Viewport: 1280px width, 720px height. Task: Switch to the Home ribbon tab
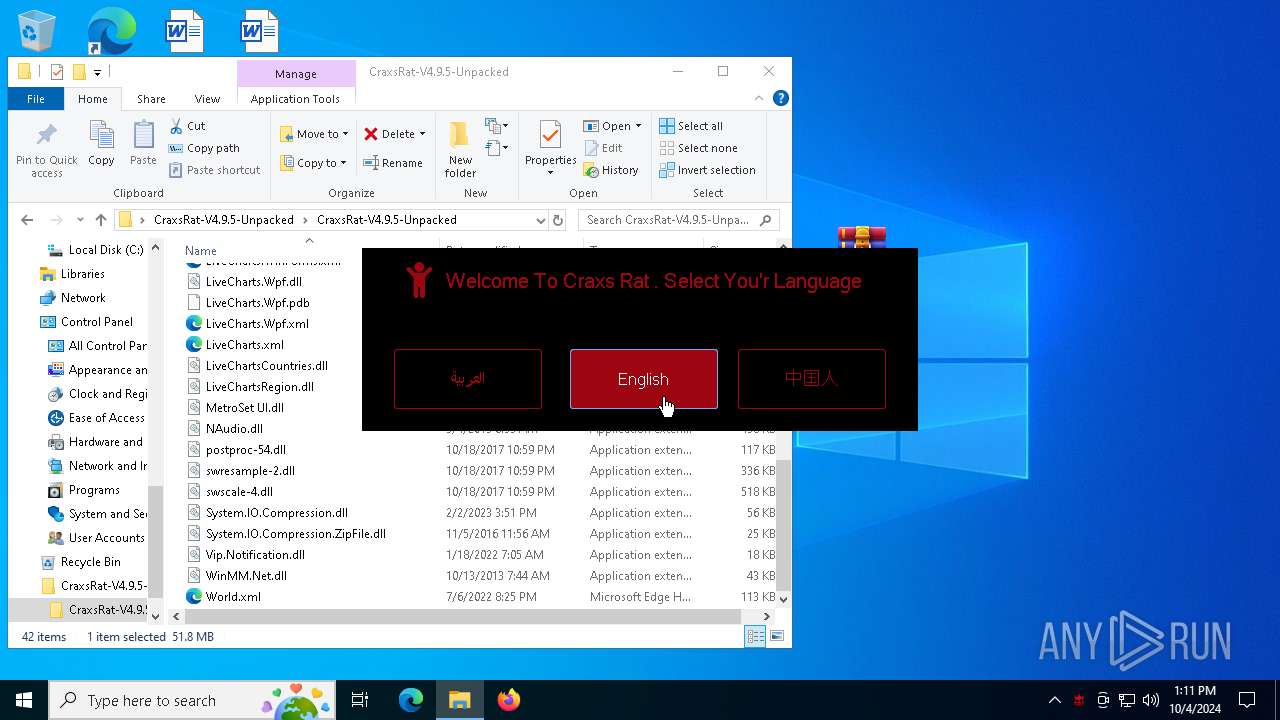pyautogui.click(x=93, y=99)
